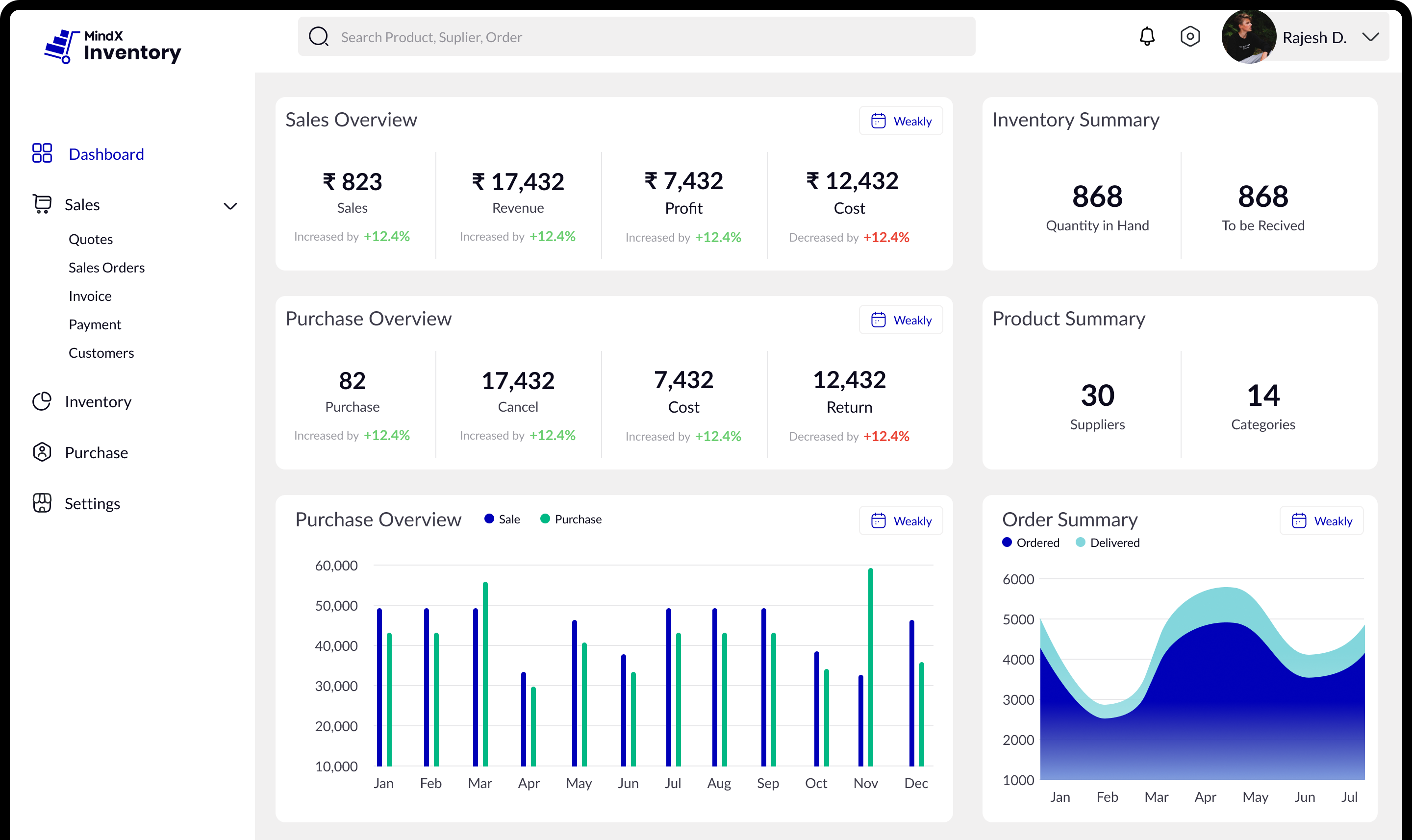Select the Invoice menu item
Viewport: 1412px width, 840px height.
[90, 296]
